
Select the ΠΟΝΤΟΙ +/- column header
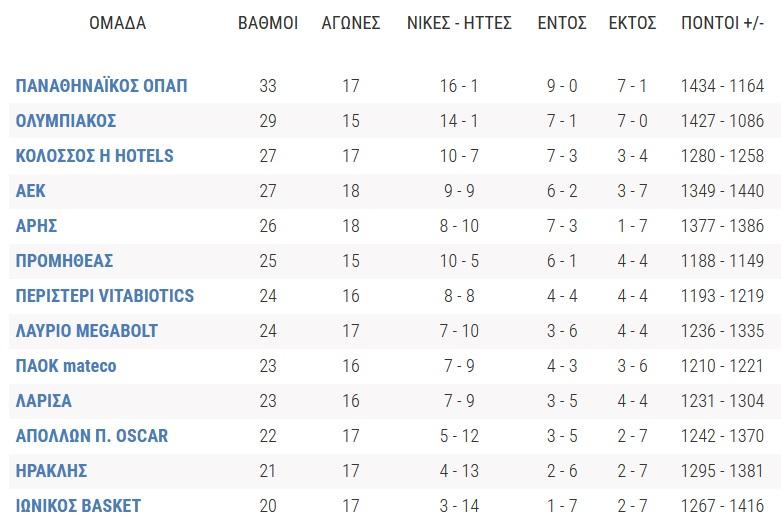pos(722,23)
